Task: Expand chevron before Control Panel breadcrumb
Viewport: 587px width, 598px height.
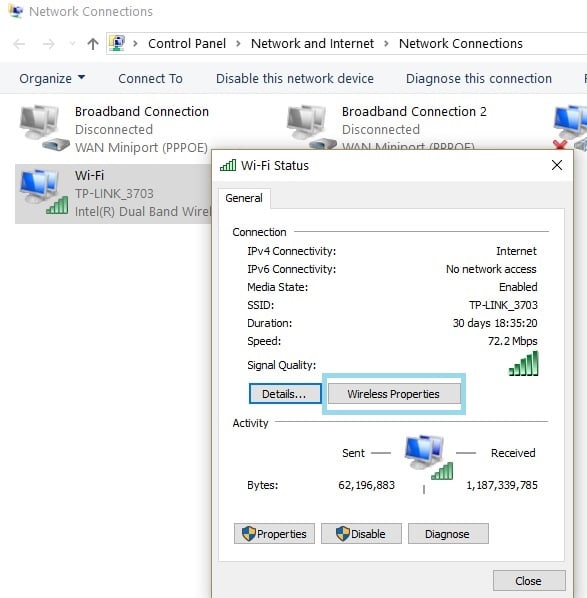Action: pos(135,43)
